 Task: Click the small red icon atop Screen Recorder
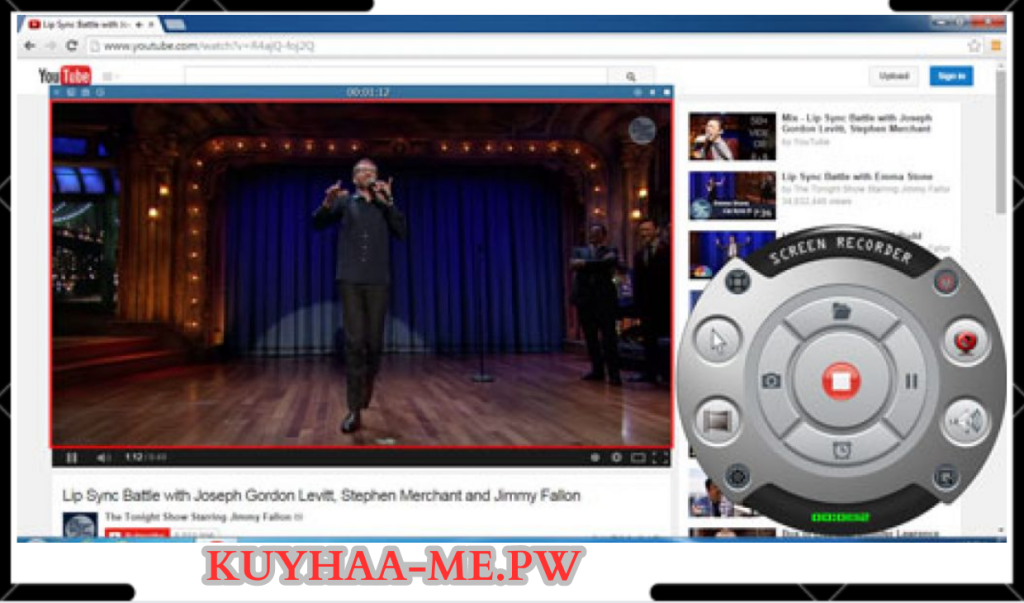[x=944, y=282]
